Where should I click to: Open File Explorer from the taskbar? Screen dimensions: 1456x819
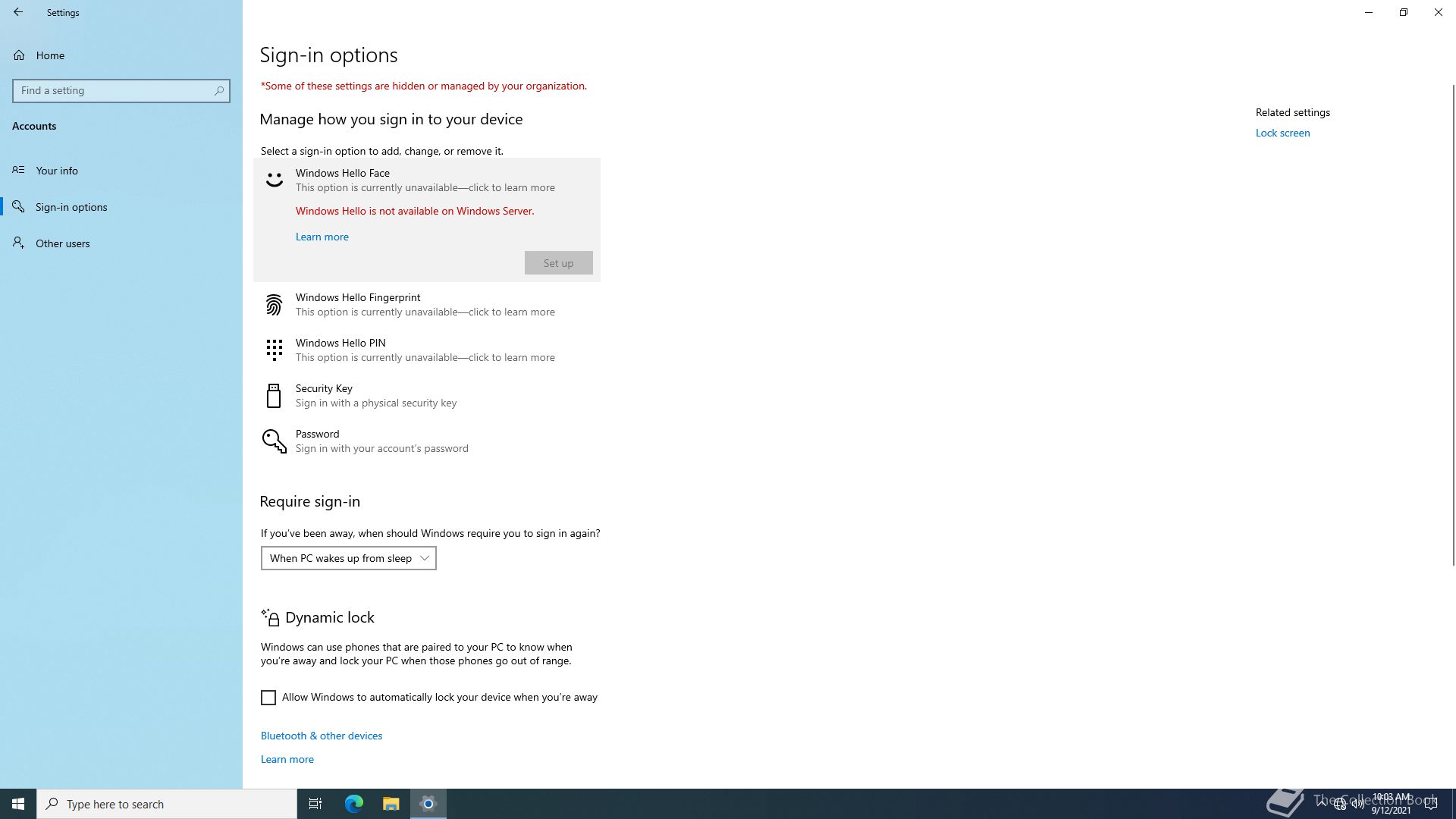pos(391,804)
